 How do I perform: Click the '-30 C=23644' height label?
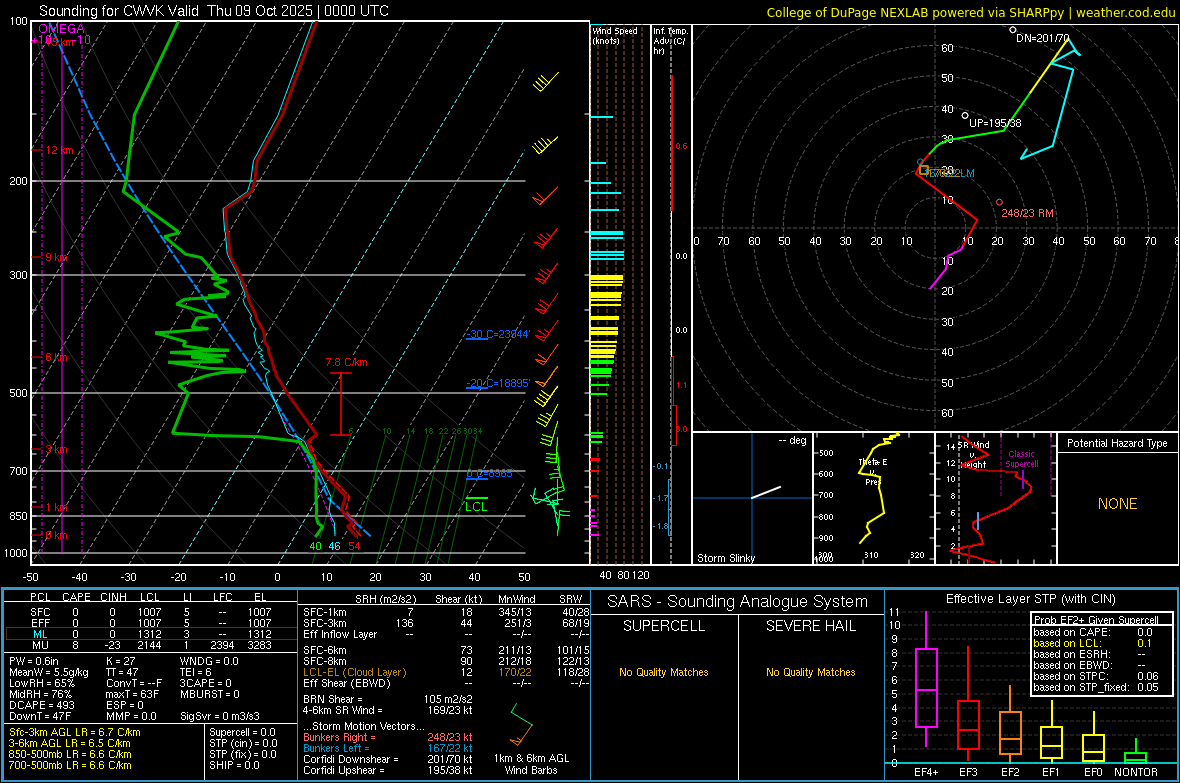pyautogui.click(x=497, y=334)
